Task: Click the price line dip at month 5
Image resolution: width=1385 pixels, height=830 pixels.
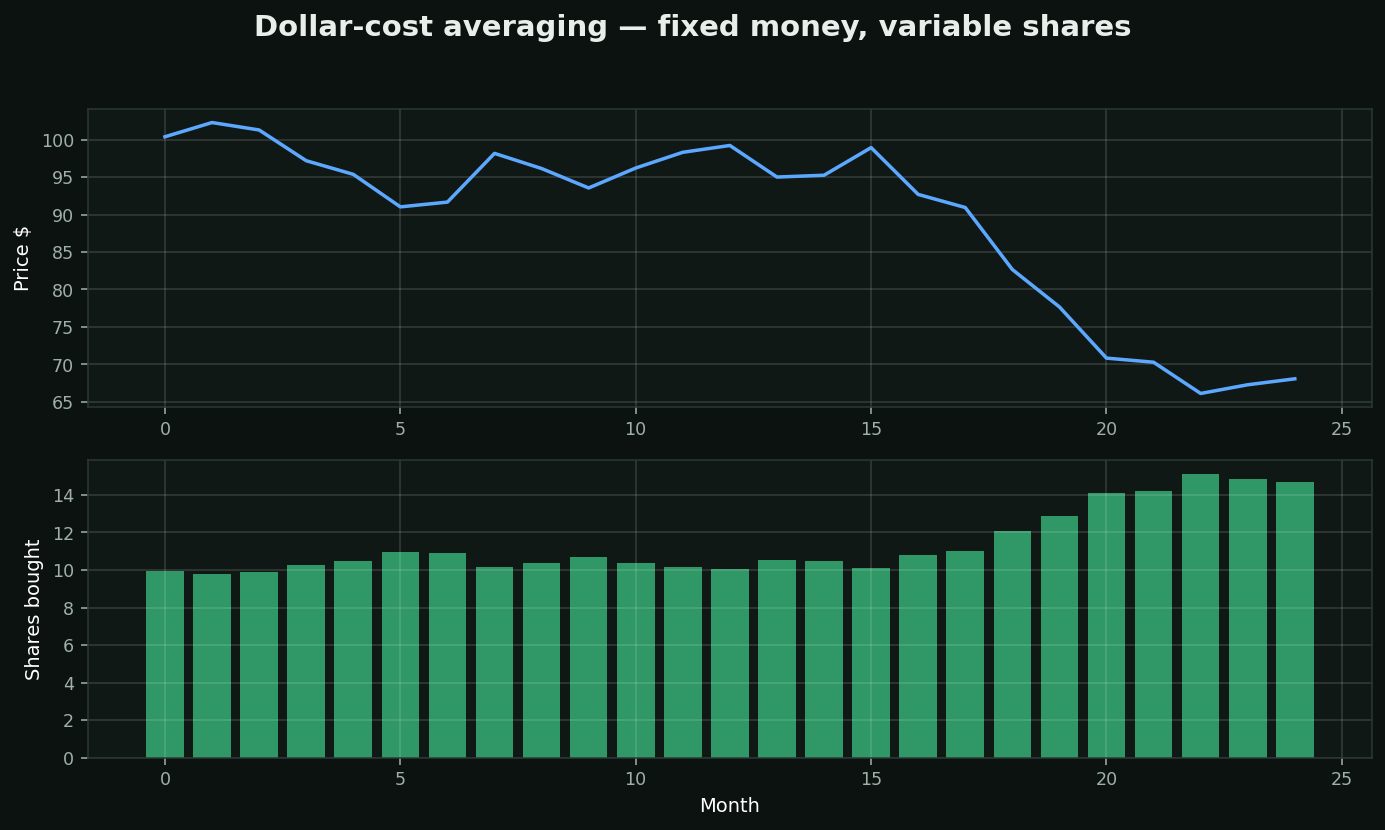Action: pos(400,207)
